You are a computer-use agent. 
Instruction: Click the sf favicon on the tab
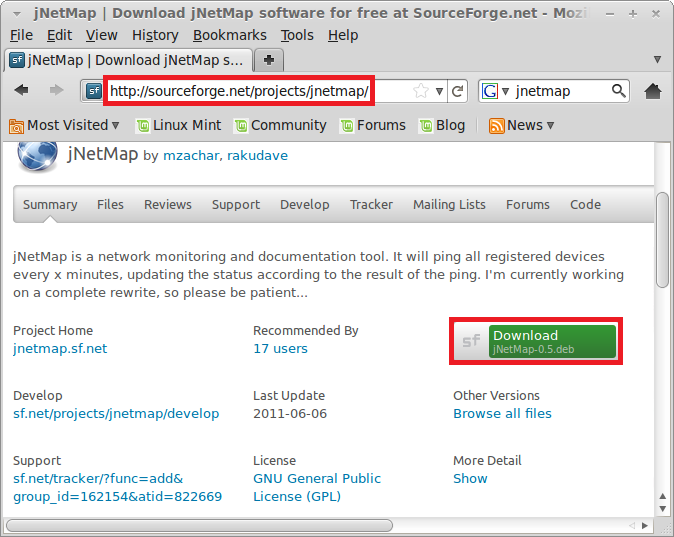(17, 60)
